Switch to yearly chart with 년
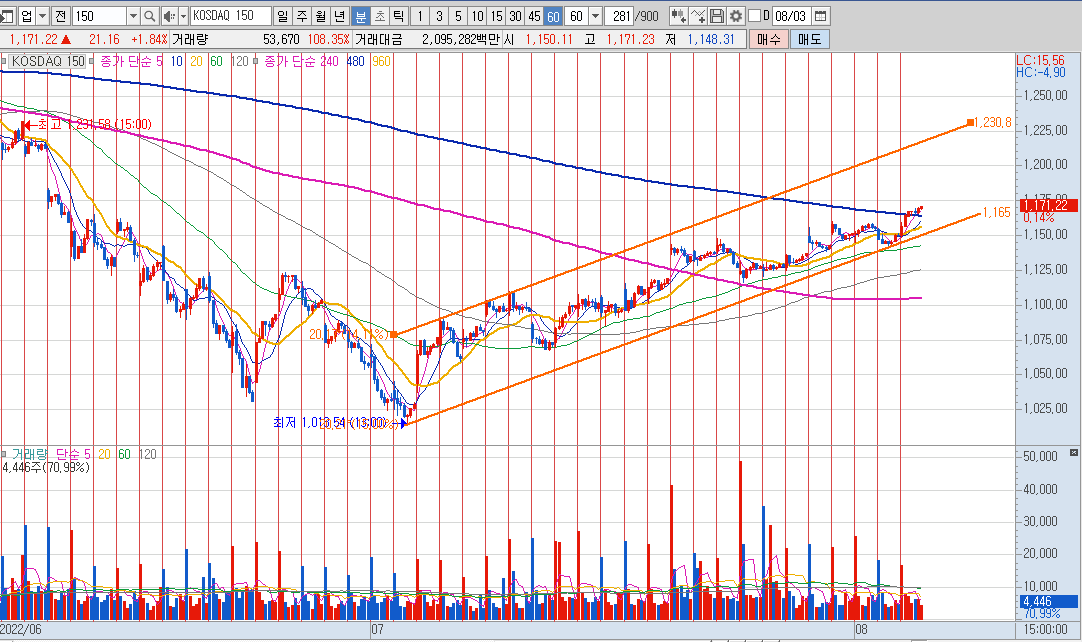 pyautogui.click(x=340, y=16)
